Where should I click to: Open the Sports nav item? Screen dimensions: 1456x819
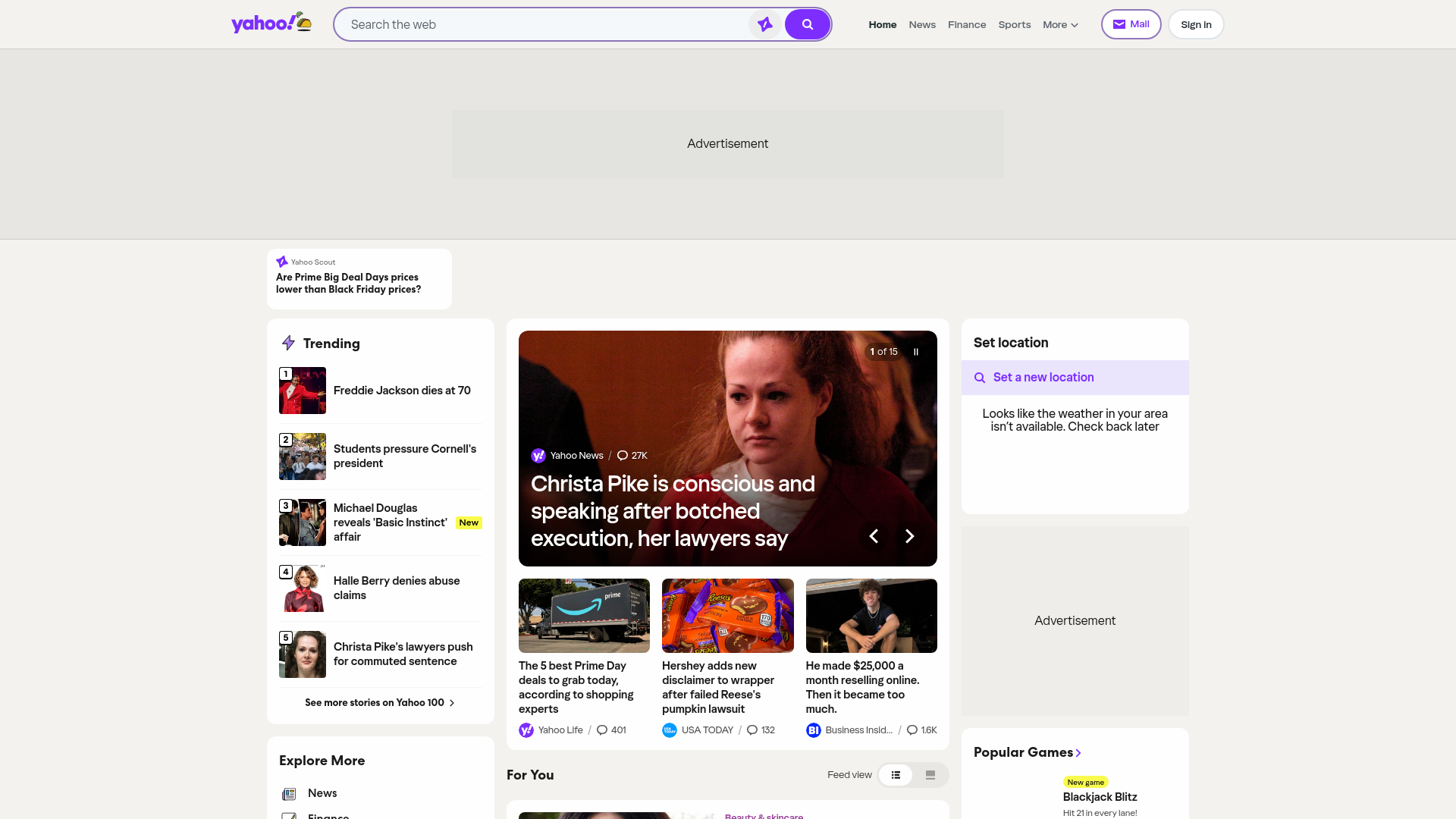click(1015, 24)
